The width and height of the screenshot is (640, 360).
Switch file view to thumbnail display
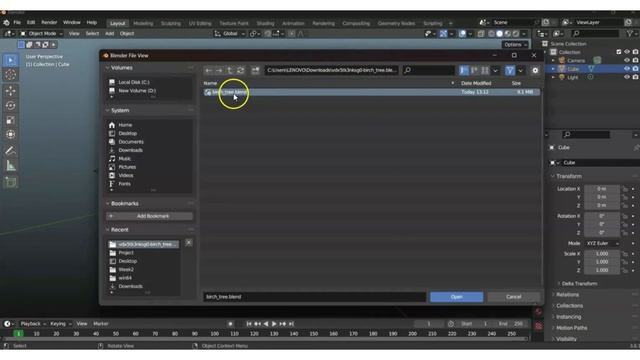point(484,71)
